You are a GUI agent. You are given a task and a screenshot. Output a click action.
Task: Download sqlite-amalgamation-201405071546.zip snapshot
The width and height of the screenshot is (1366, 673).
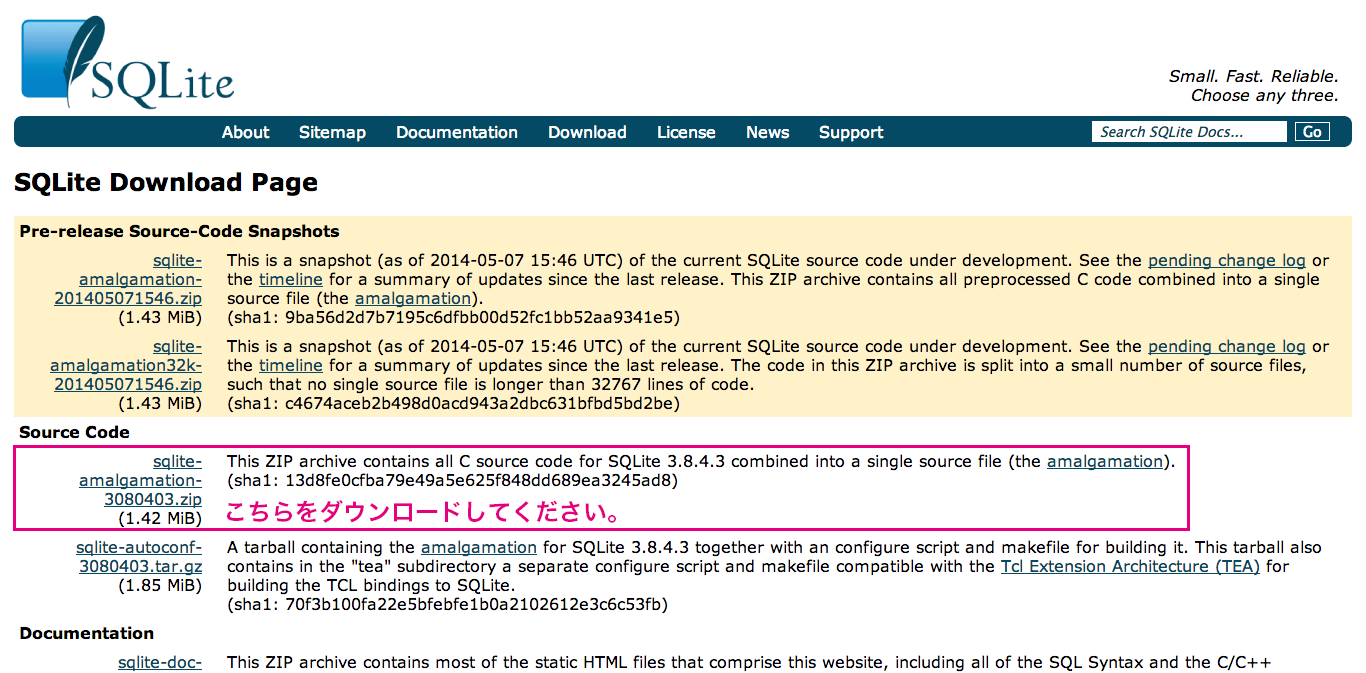coord(128,280)
